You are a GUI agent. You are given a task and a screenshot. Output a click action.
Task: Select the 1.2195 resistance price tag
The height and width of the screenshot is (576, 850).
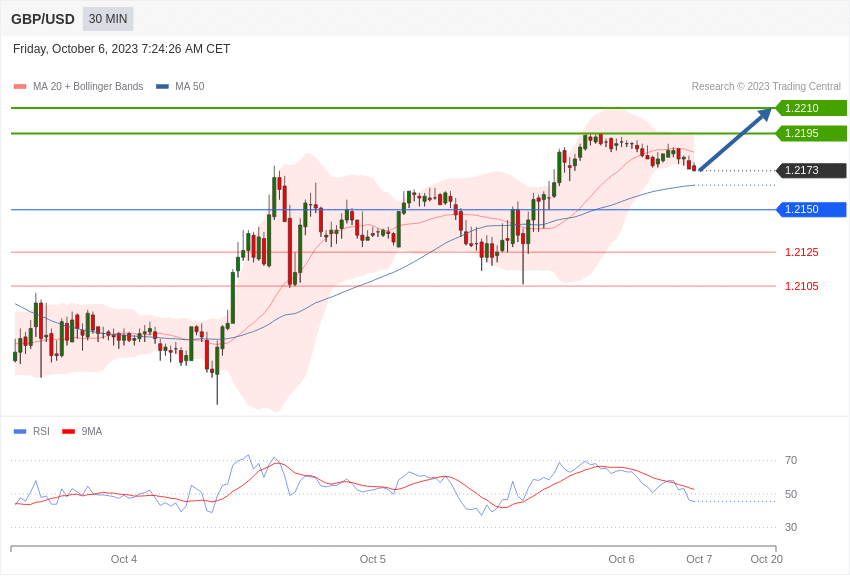click(811, 133)
